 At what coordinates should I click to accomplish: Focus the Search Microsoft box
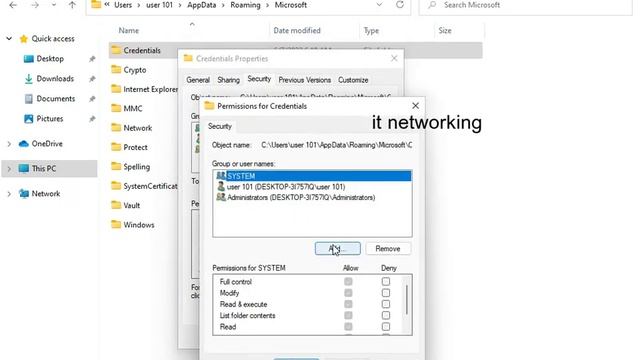pos(525,5)
